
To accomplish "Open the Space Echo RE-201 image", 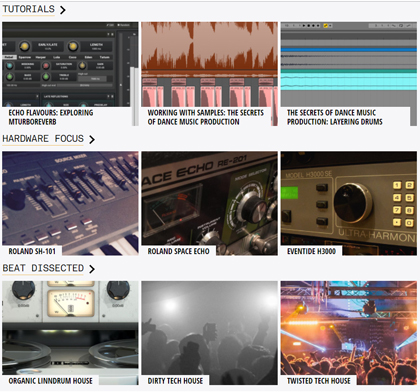I will [209, 199].
